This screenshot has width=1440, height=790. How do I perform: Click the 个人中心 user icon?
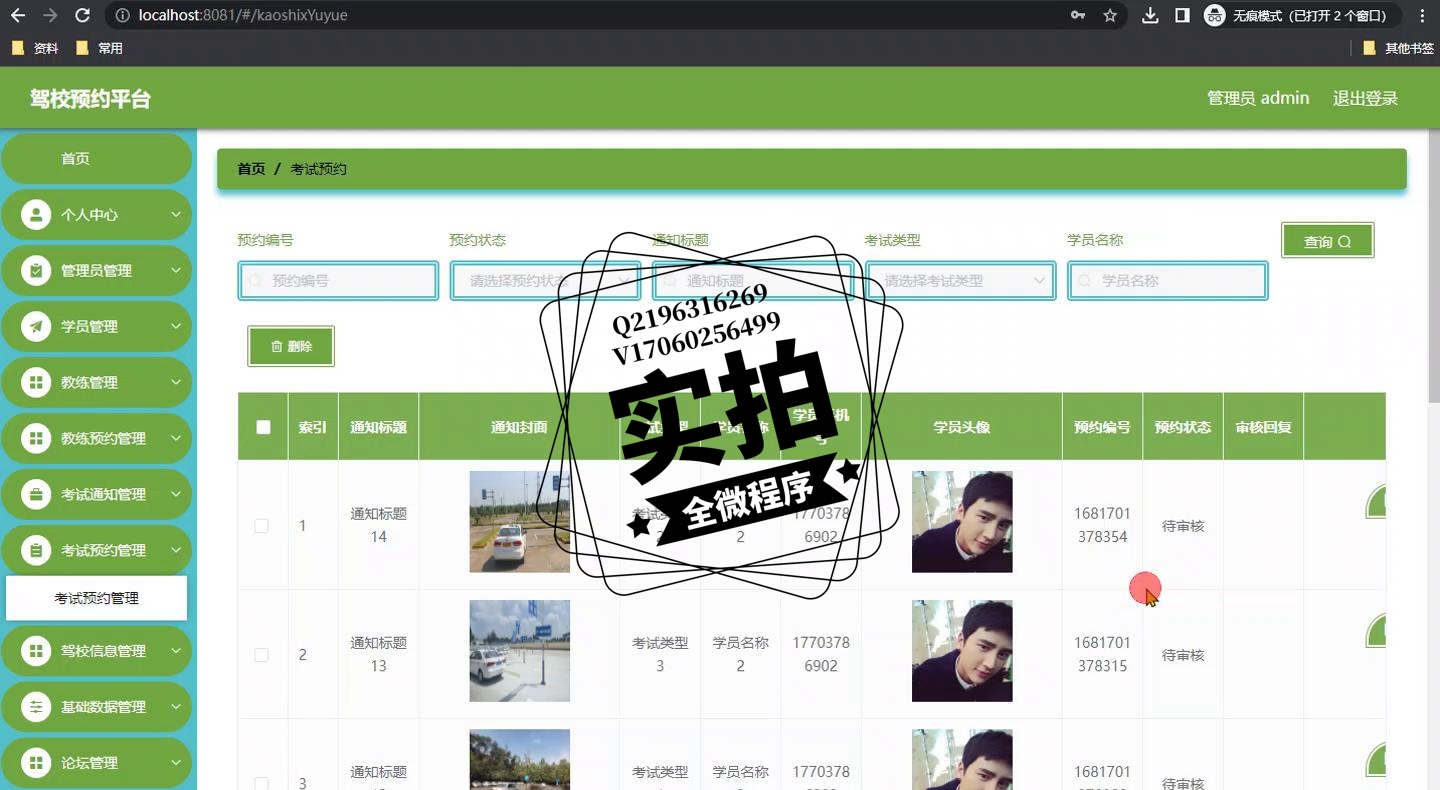pos(36,215)
